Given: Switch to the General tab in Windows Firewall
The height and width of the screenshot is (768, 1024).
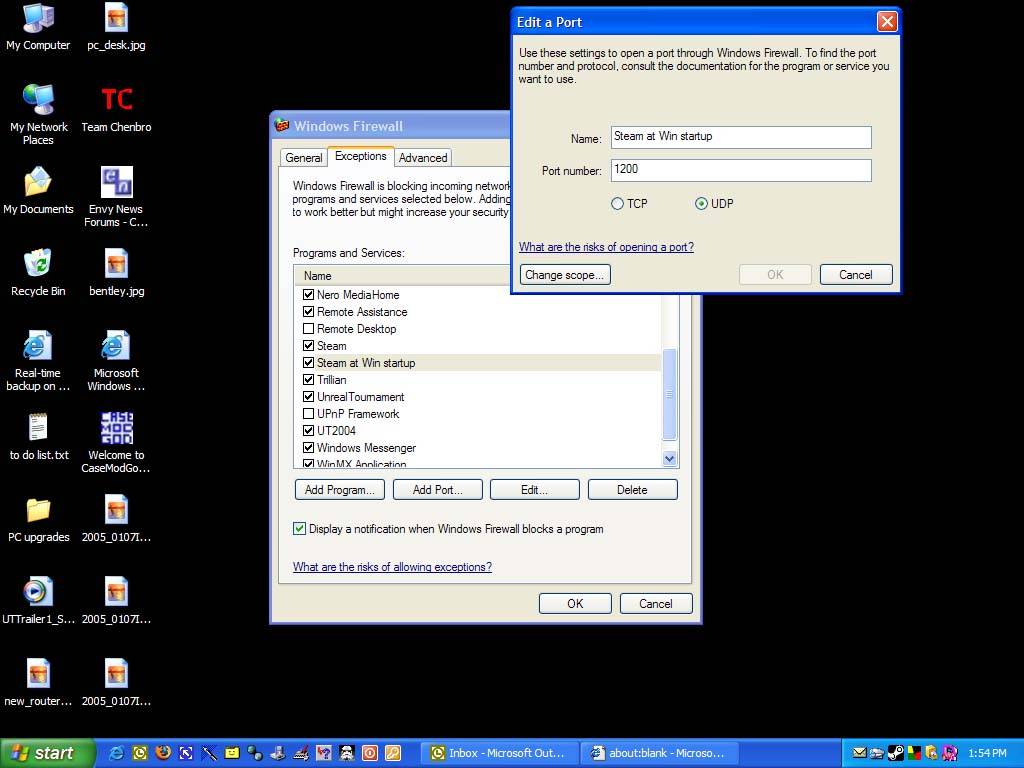Looking at the screenshot, I should [x=304, y=157].
